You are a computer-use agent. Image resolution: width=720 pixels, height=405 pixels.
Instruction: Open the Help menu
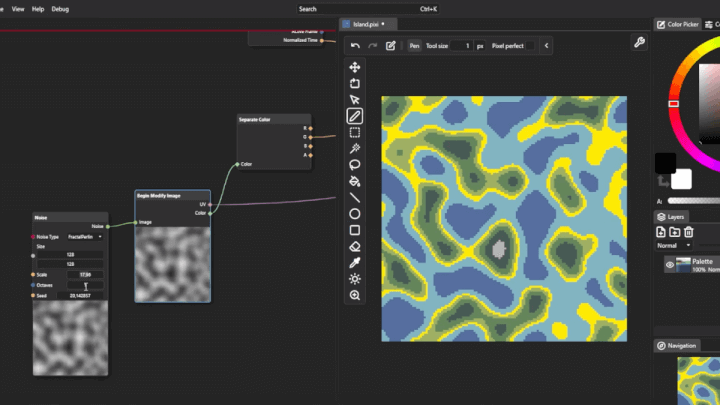[38, 9]
